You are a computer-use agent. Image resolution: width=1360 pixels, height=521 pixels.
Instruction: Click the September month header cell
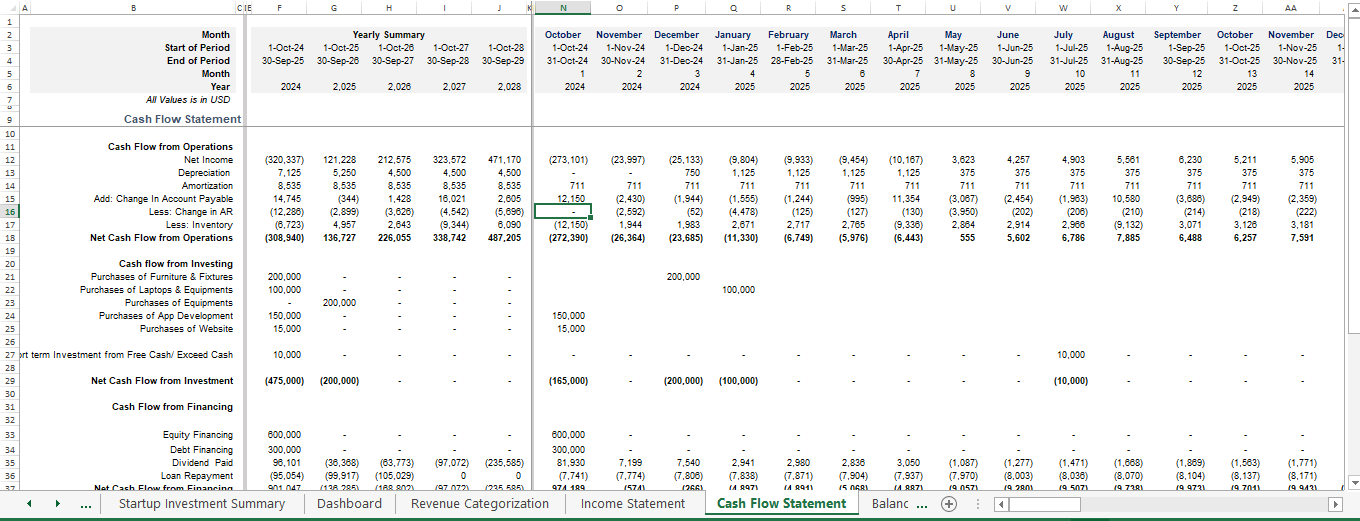[1177, 35]
